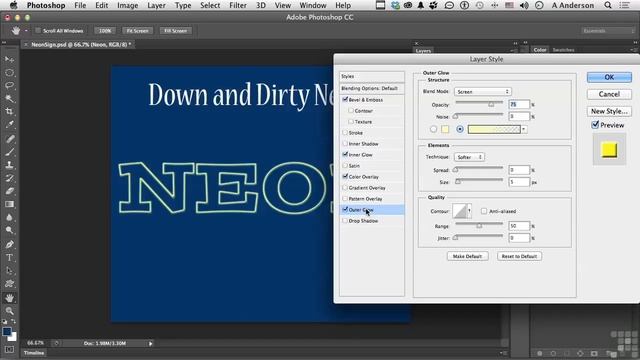Select the Crop tool

[9, 111]
